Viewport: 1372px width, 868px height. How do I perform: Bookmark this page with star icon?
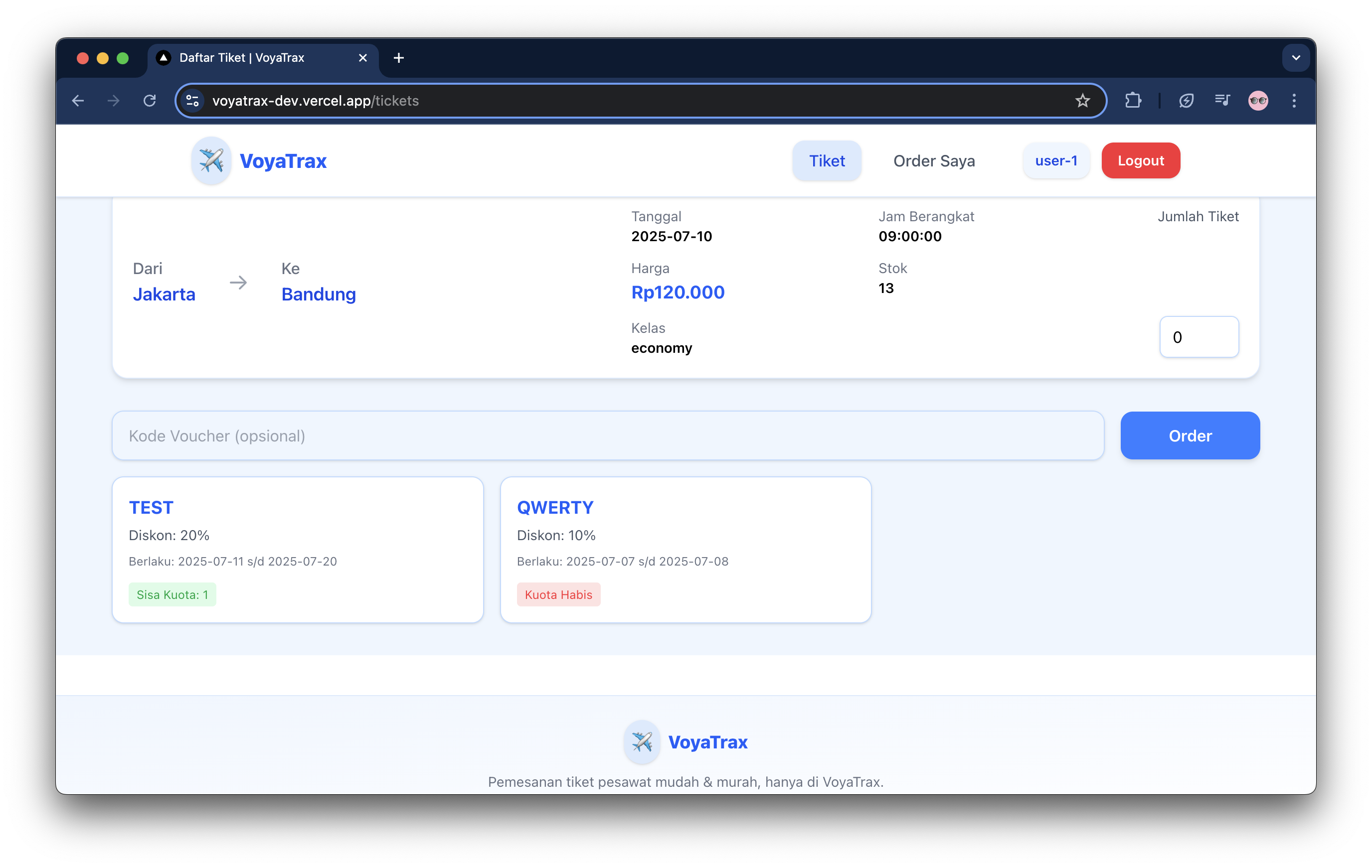pos(1082,101)
